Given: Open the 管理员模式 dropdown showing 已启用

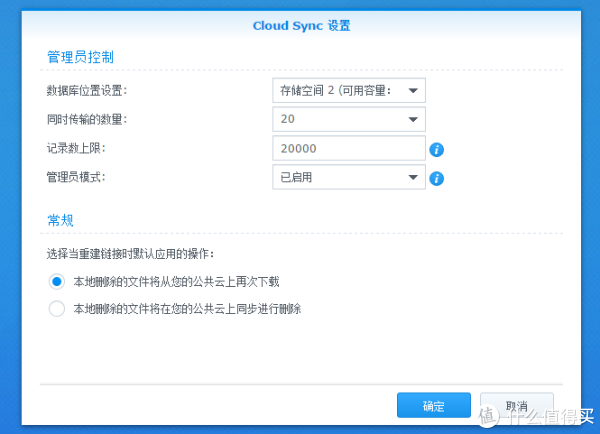Looking at the screenshot, I should coord(349,178).
